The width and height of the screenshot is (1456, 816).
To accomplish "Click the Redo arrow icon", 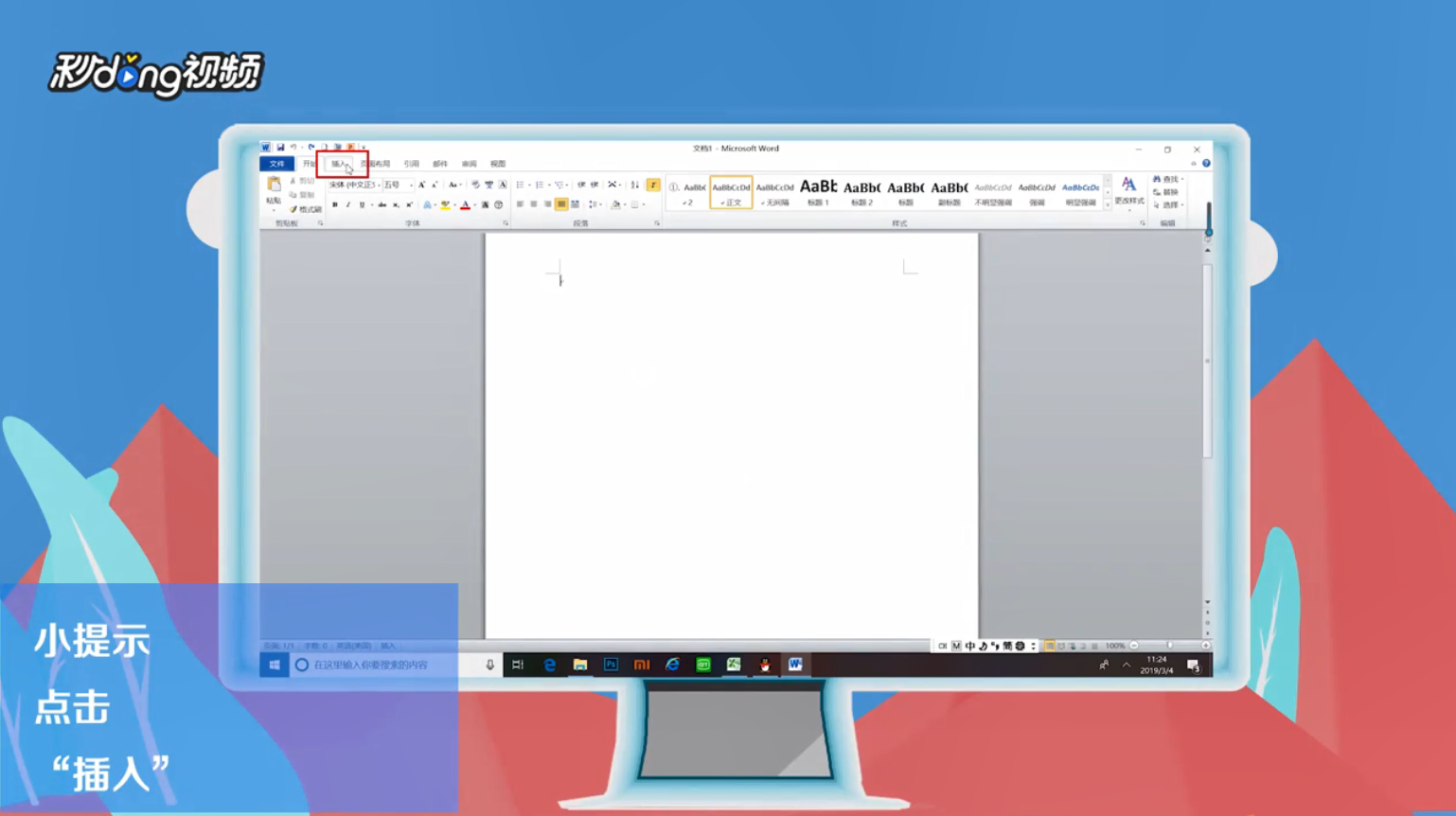I will pyautogui.click(x=311, y=148).
